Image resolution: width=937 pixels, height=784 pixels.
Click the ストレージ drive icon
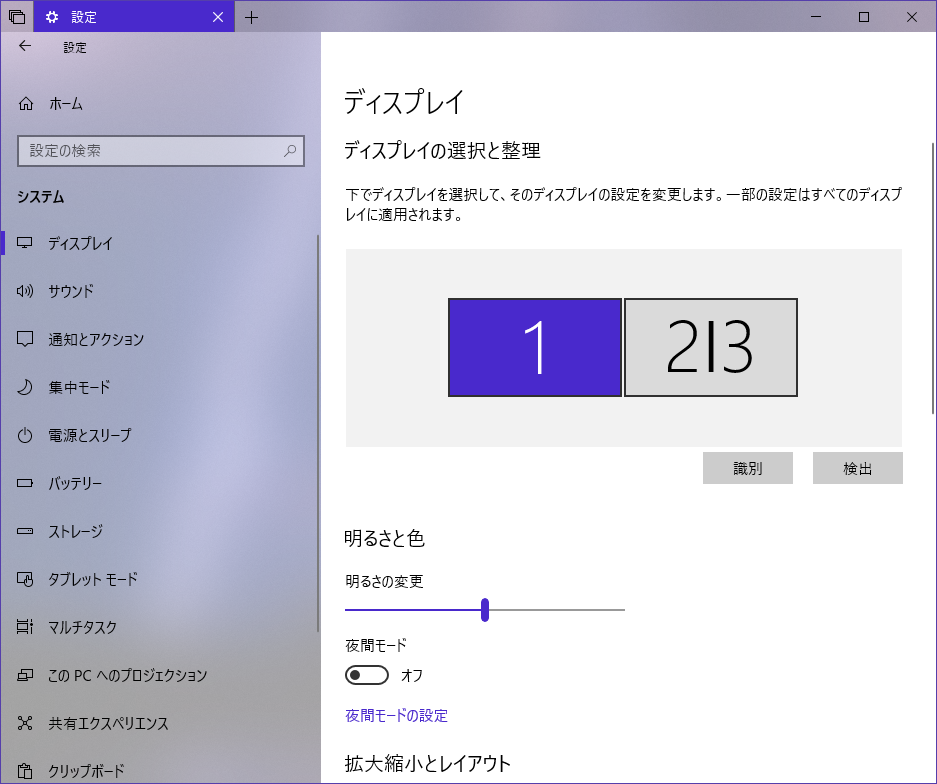pos(25,531)
